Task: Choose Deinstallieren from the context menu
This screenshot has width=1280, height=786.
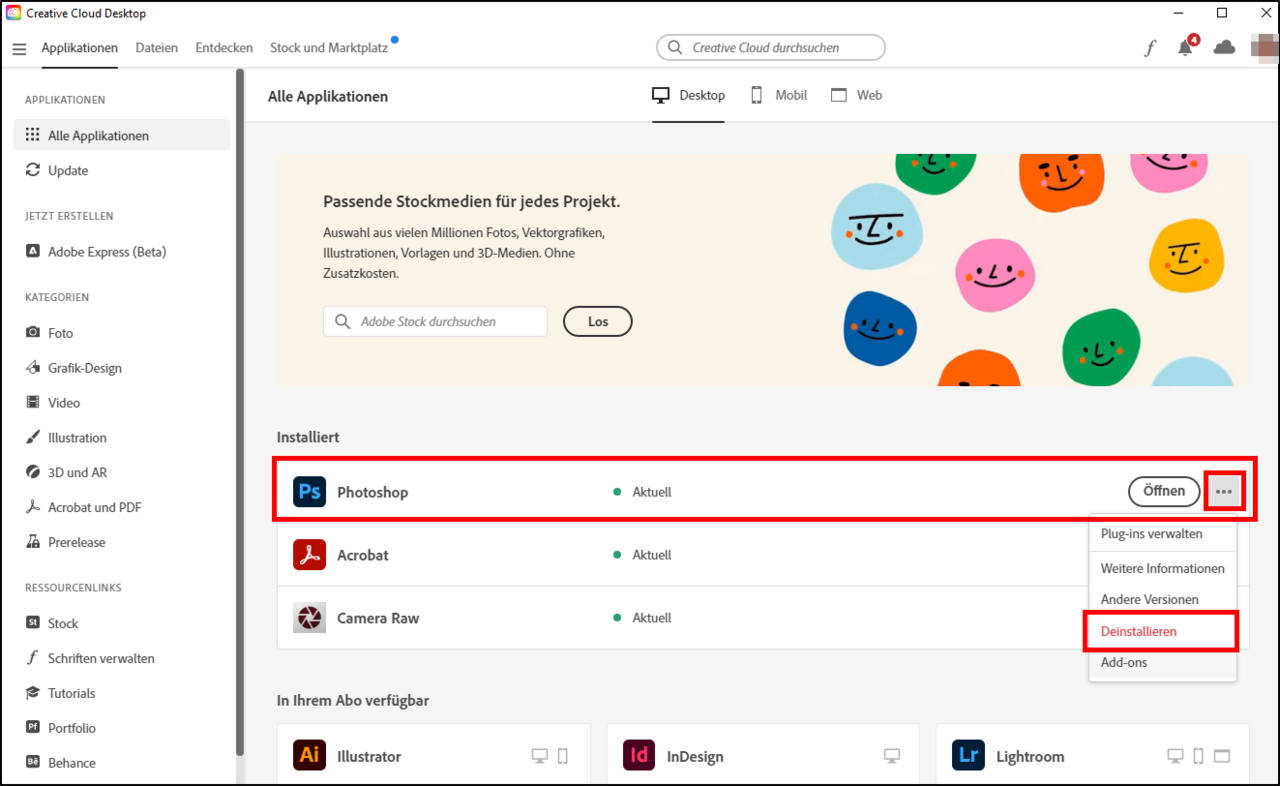Action: coord(1139,631)
